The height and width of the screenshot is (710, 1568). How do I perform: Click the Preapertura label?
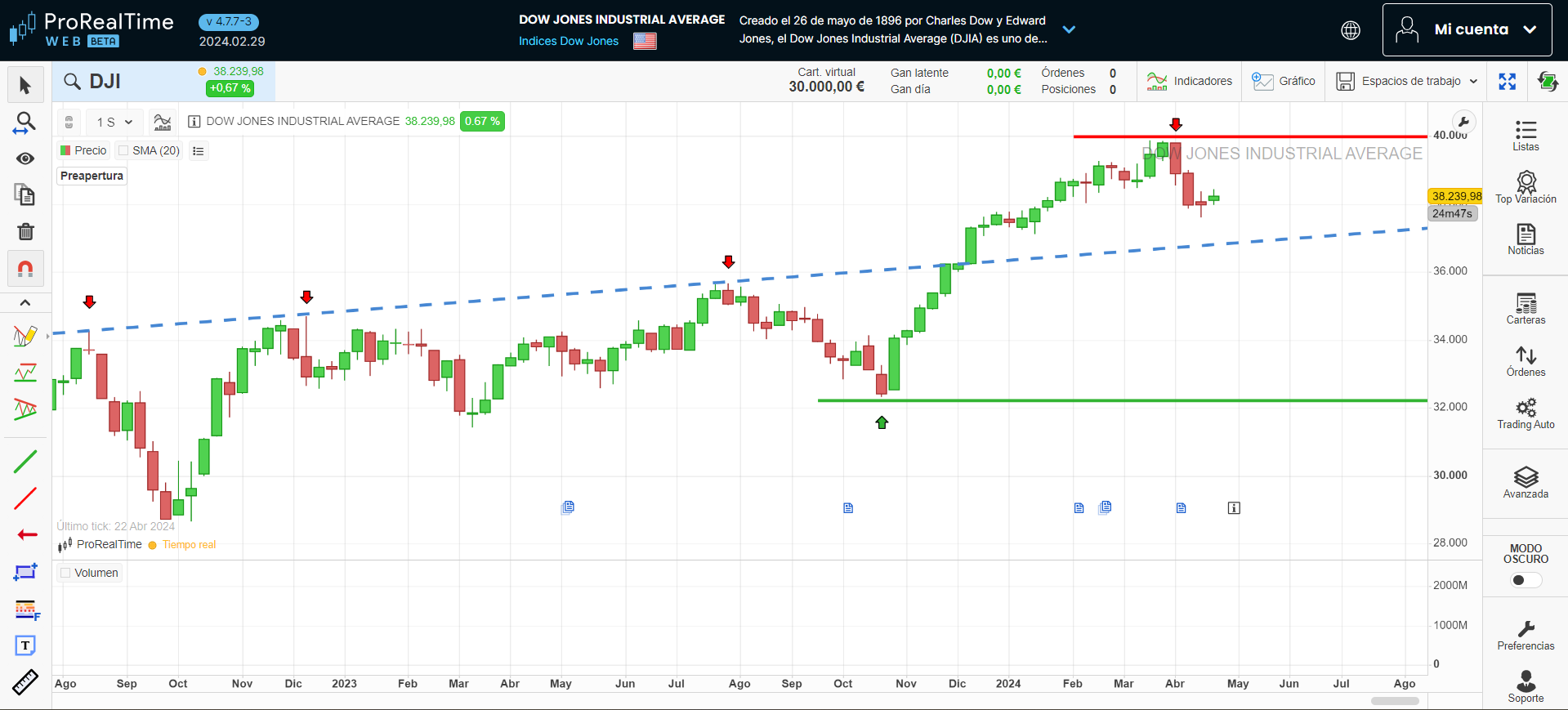click(92, 176)
